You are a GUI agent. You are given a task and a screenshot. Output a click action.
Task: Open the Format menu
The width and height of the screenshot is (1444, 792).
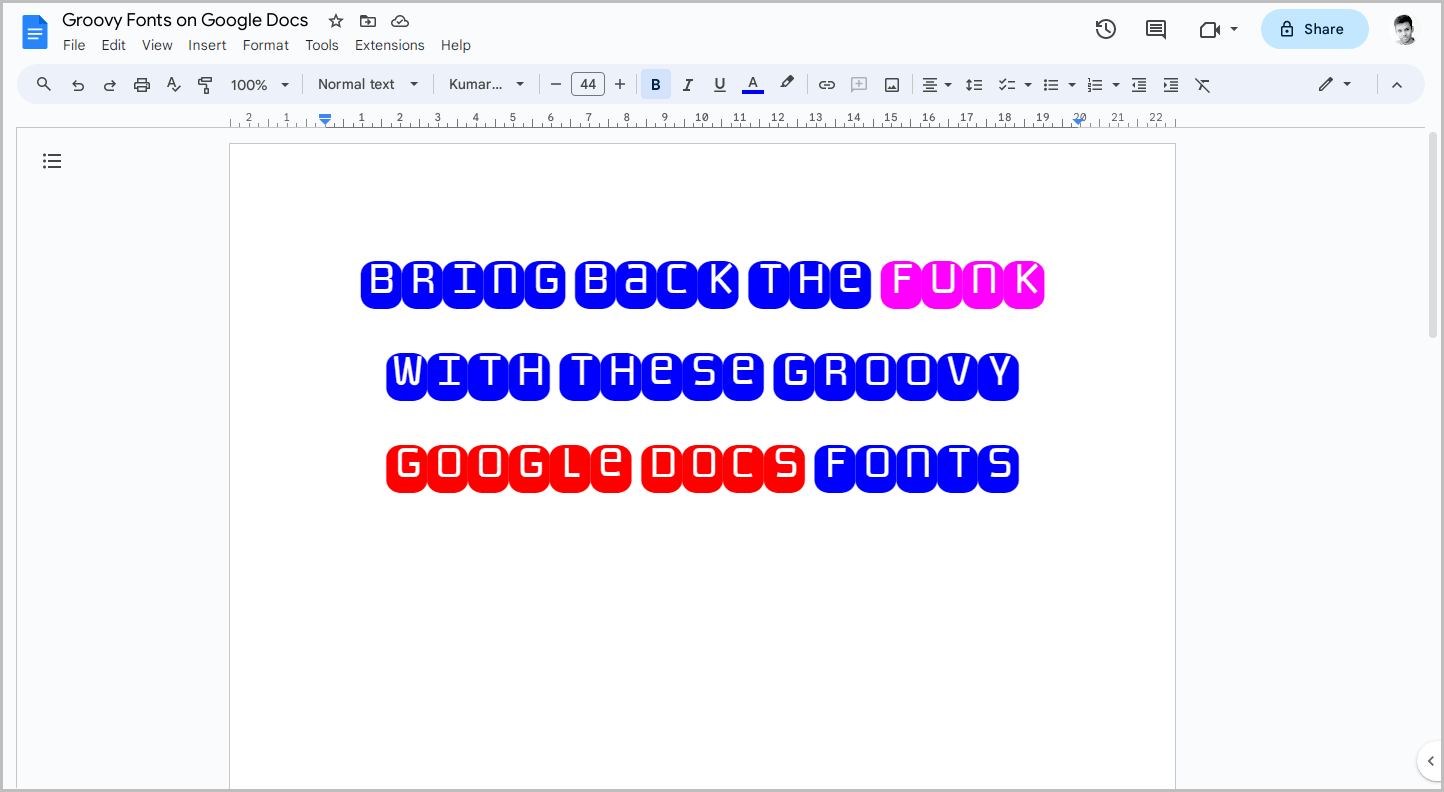point(265,45)
